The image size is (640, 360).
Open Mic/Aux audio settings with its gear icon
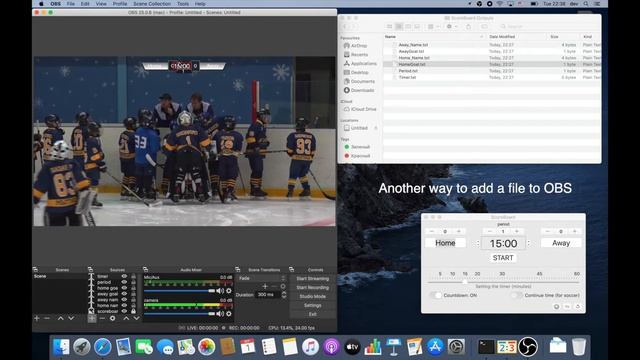(229, 291)
